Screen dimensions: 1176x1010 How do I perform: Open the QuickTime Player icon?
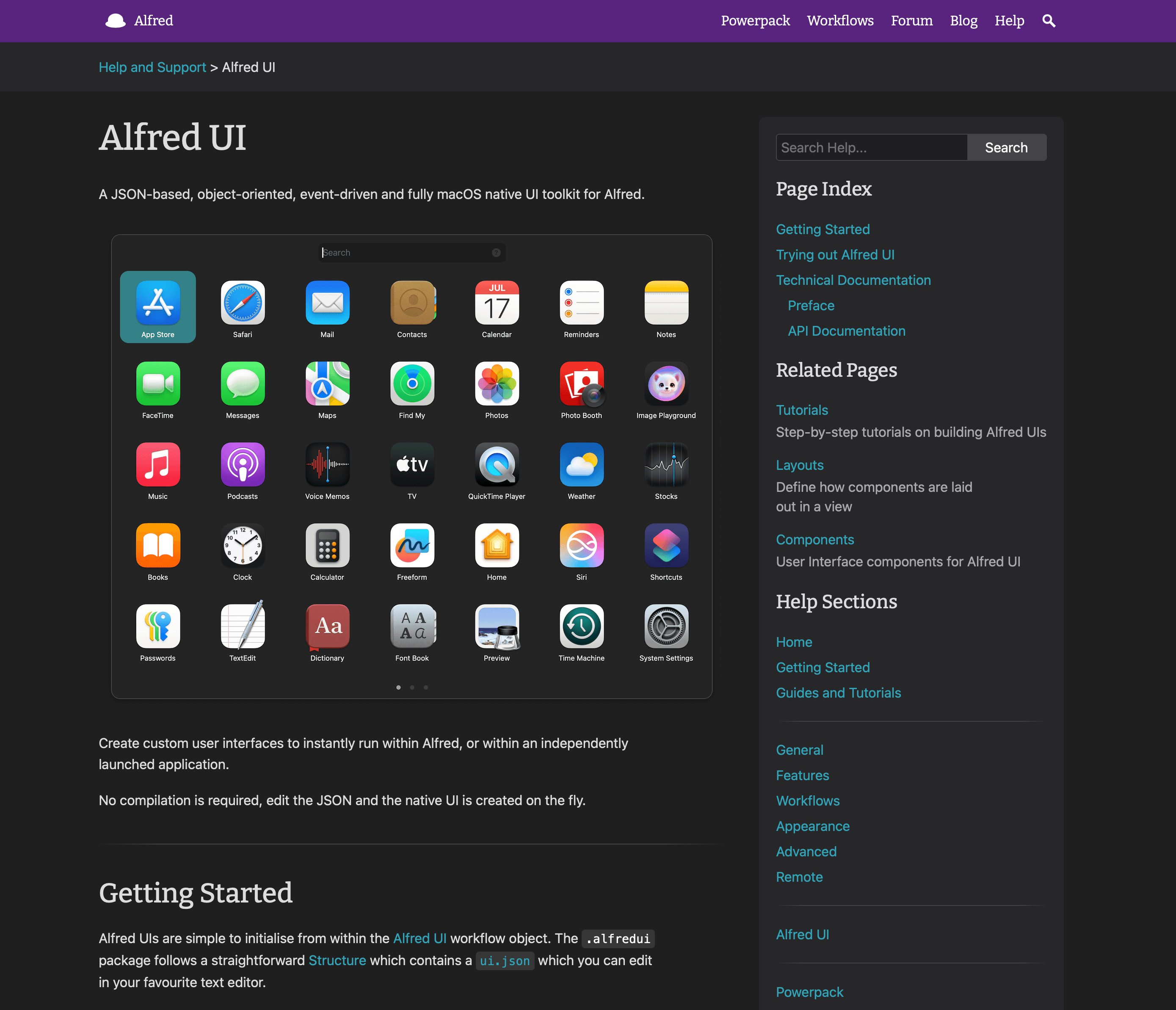tap(497, 464)
